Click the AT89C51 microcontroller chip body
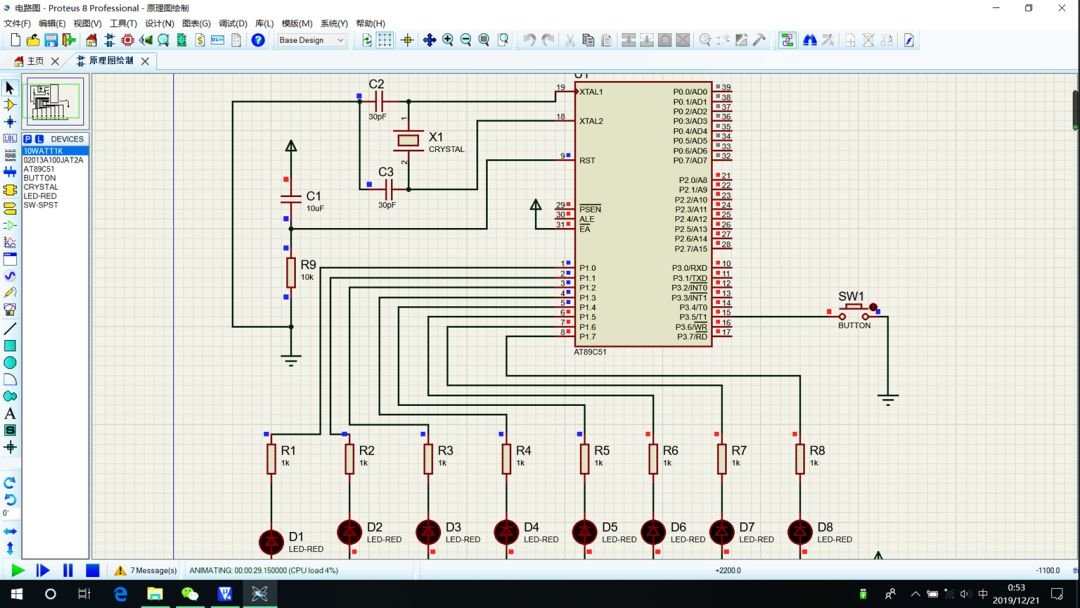 click(x=643, y=214)
